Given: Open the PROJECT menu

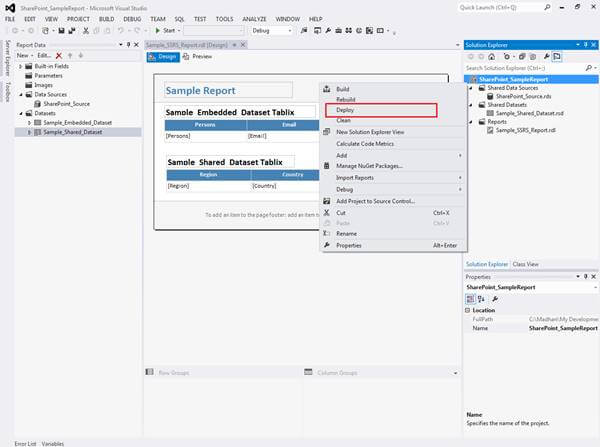Looking at the screenshot, I should click(x=78, y=19).
